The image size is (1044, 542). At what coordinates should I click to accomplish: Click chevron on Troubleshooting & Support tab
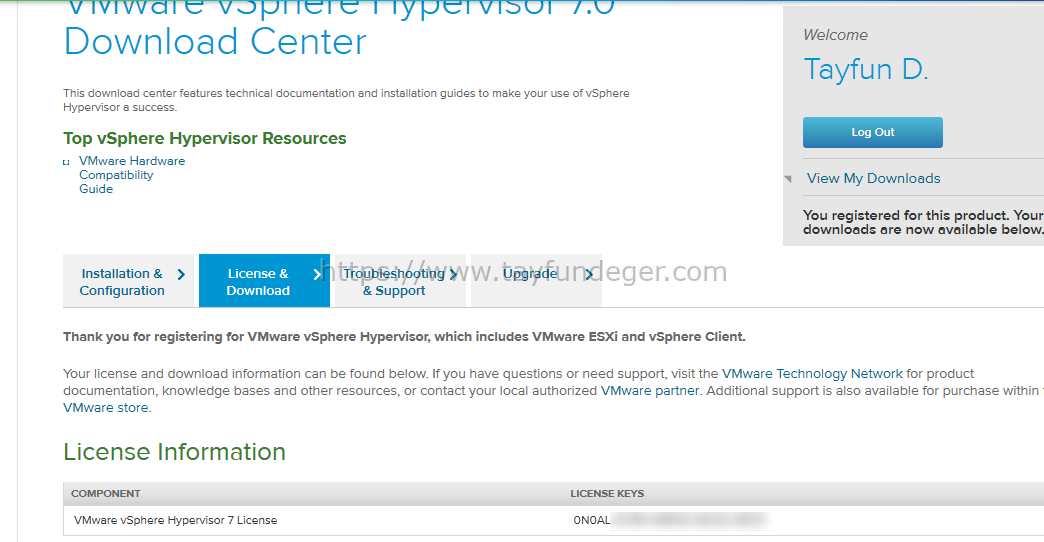tap(453, 274)
